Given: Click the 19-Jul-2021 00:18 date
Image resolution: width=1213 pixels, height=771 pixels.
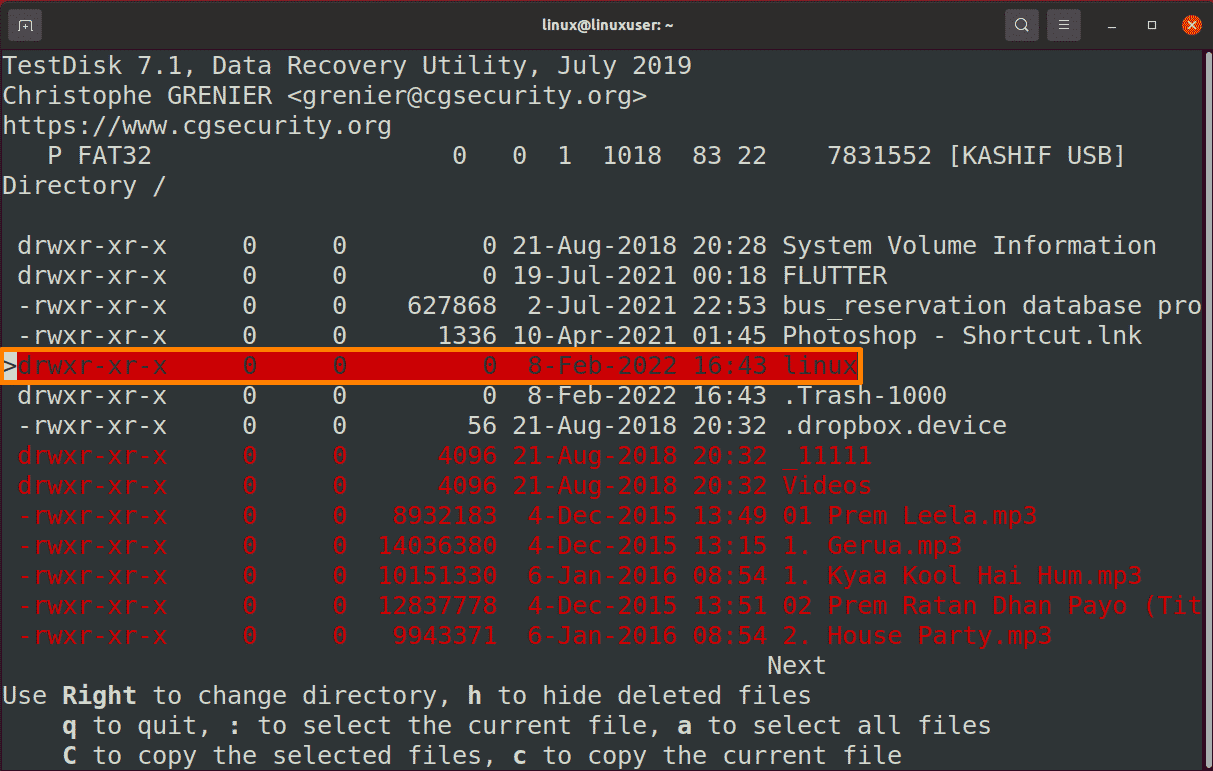Looking at the screenshot, I should [x=640, y=276].
